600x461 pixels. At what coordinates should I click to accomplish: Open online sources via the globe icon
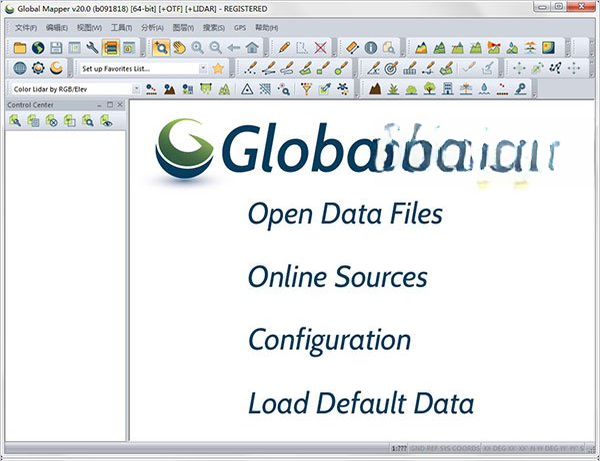click(x=38, y=48)
